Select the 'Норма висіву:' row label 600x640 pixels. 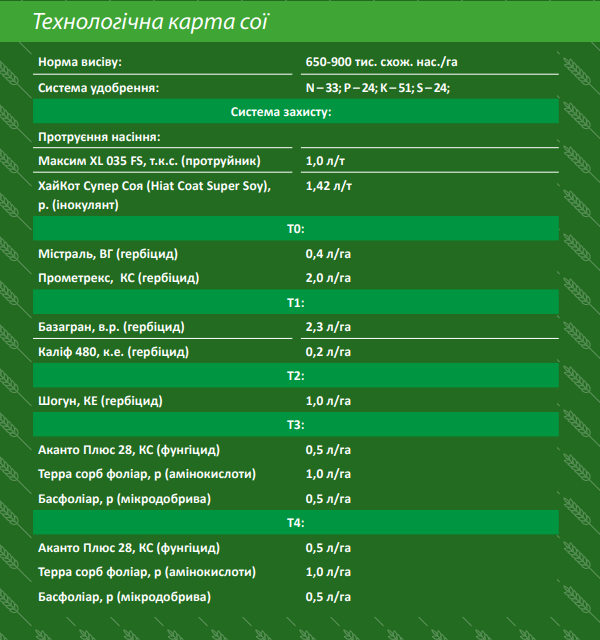(80, 62)
